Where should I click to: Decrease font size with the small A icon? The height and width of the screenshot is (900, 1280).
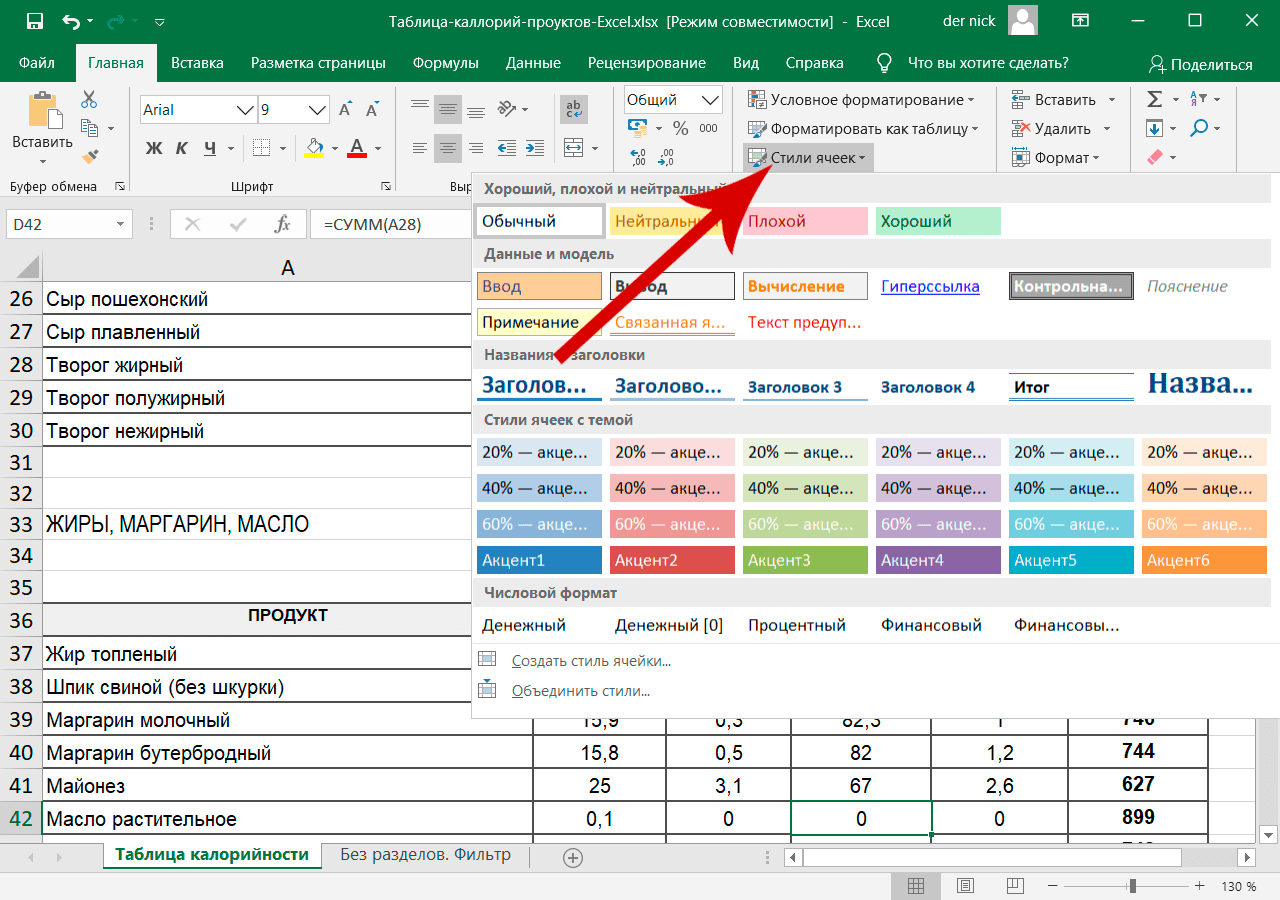373,110
